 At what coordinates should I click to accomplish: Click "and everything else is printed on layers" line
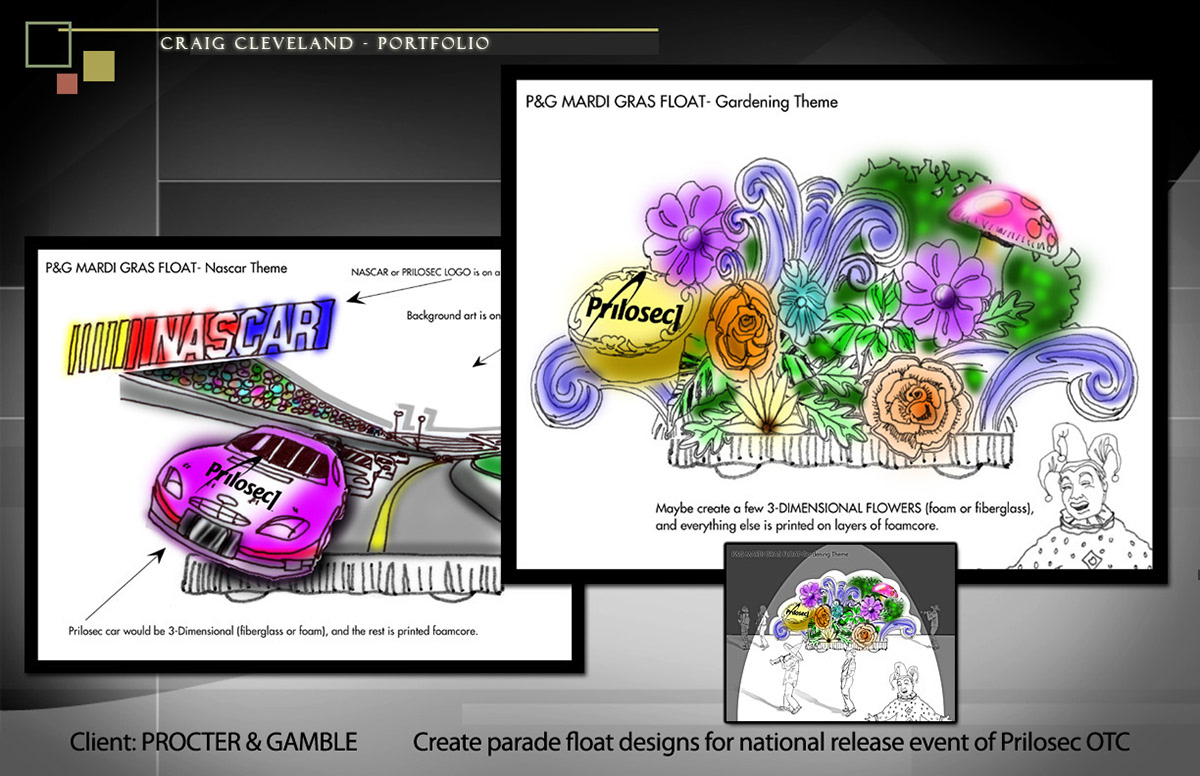[x=796, y=525]
